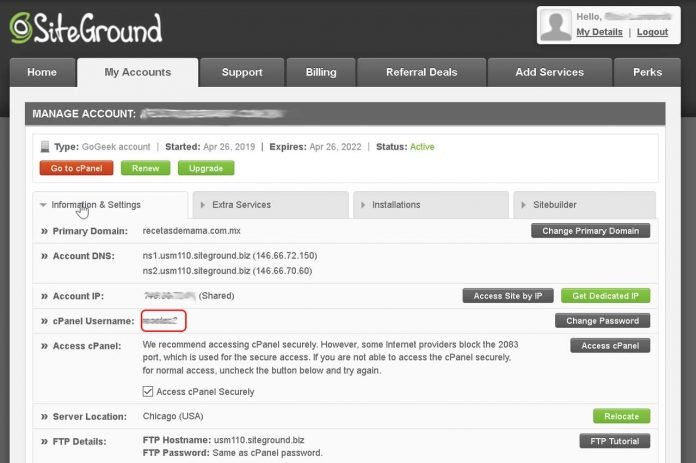This screenshot has height=463, width=696.
Task: Expand the Installations arrow
Action: [363, 205]
